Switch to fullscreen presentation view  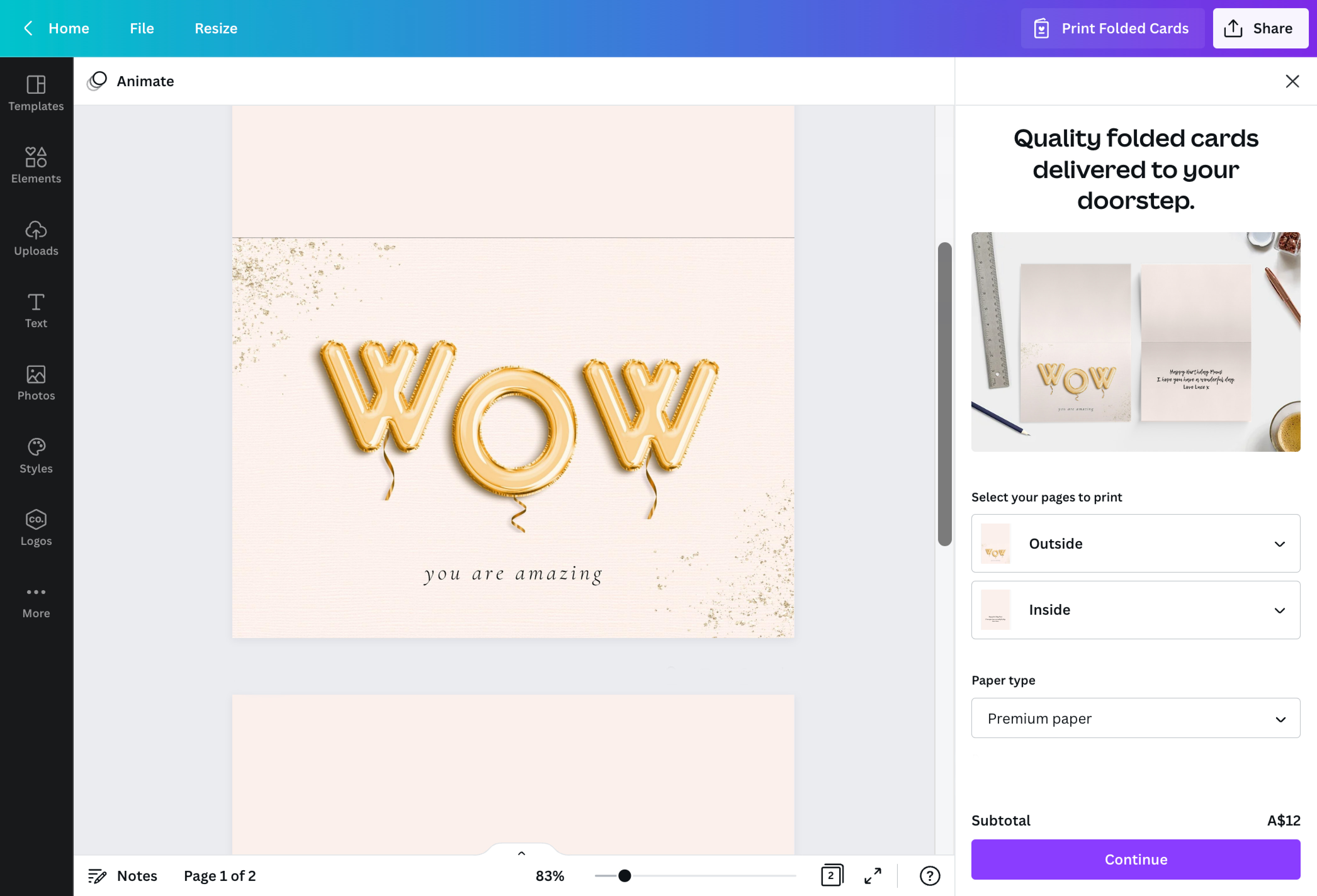pyautogui.click(x=873, y=876)
